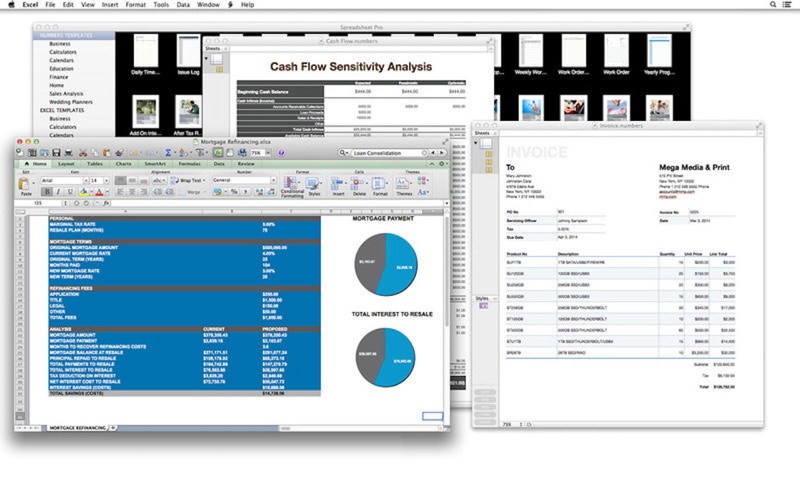800x500 pixels.
Task: Toggle Align Text Right
Action: [143, 192]
